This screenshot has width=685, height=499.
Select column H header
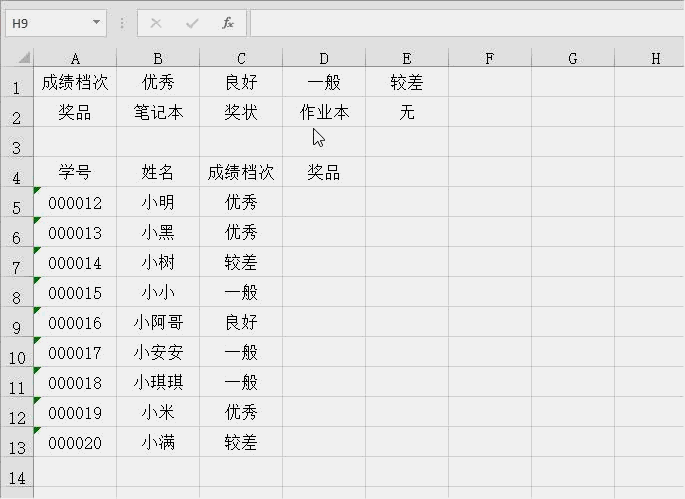point(650,58)
